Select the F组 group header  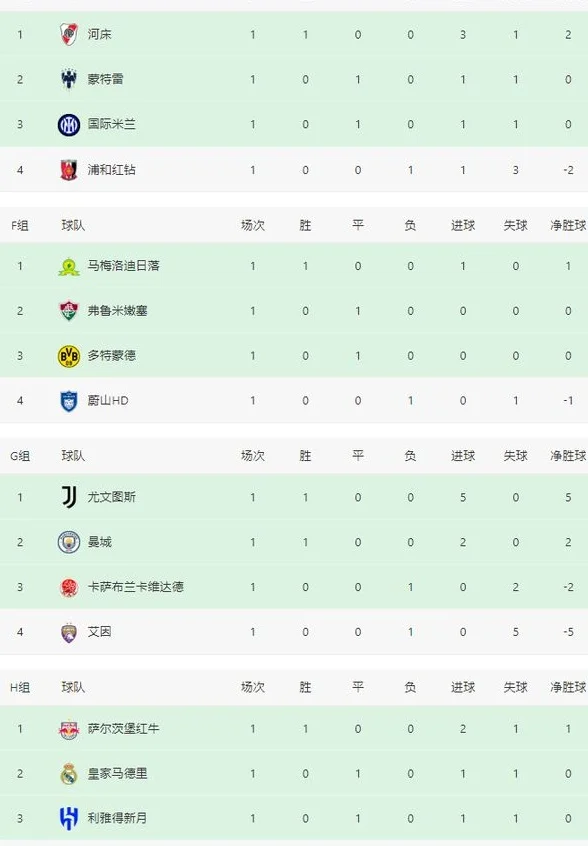tap(20, 226)
